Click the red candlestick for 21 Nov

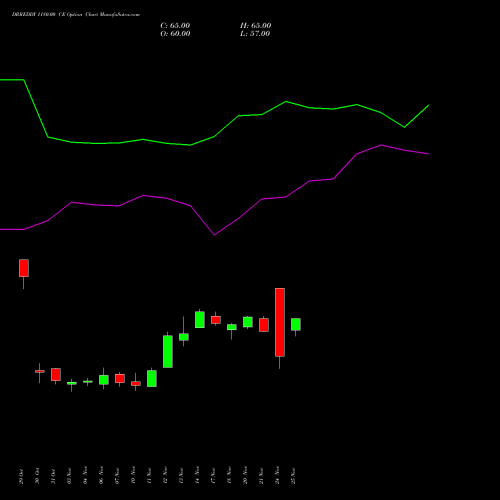(x=264, y=325)
